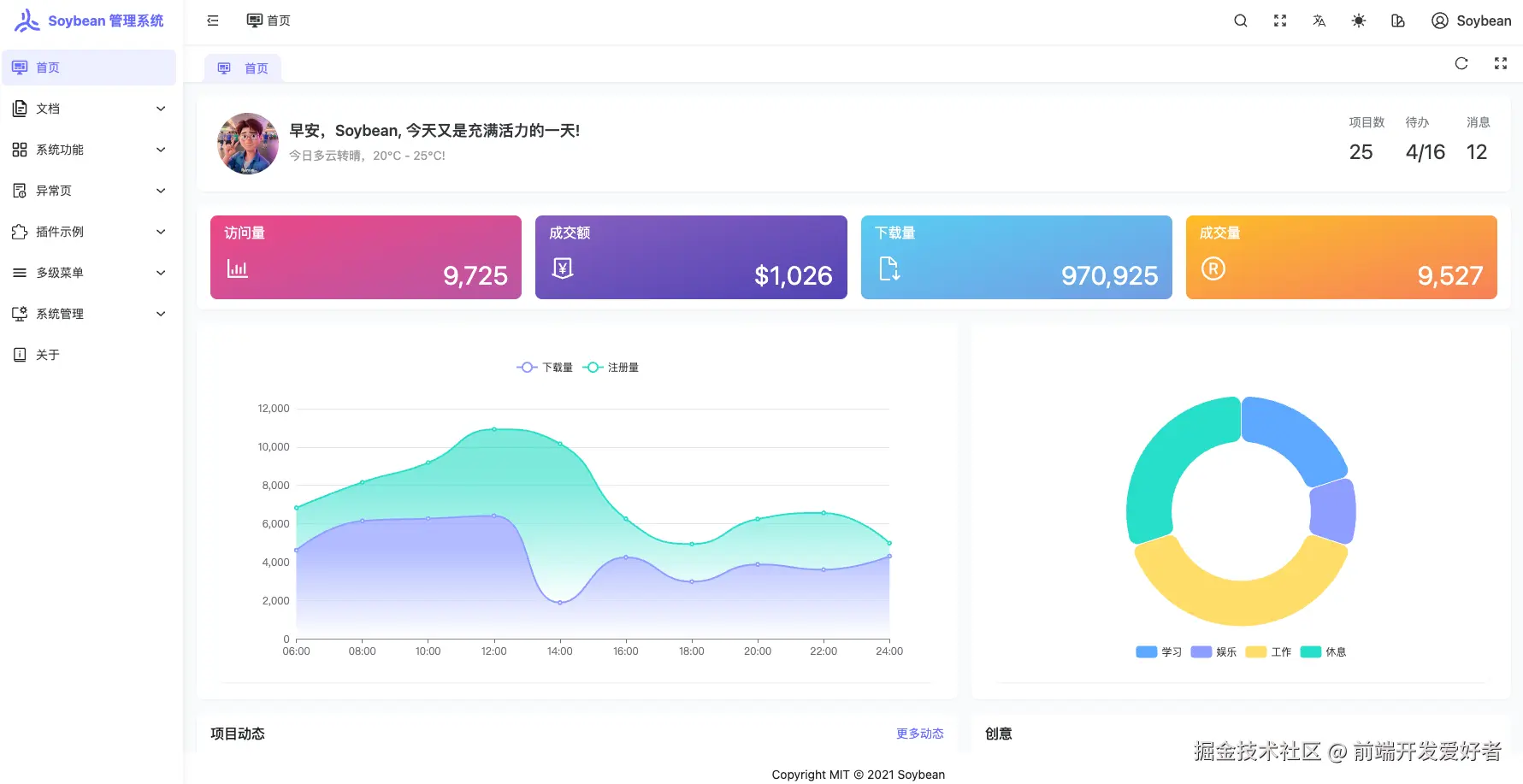Click the 成交额 yen icon
The width and height of the screenshot is (1523, 784).
563,268
